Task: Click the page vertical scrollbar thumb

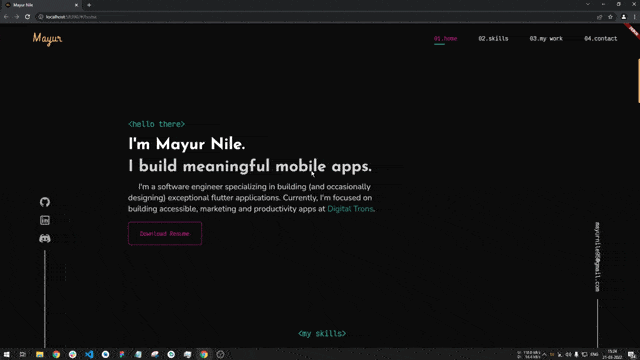Action: (x=638, y=81)
